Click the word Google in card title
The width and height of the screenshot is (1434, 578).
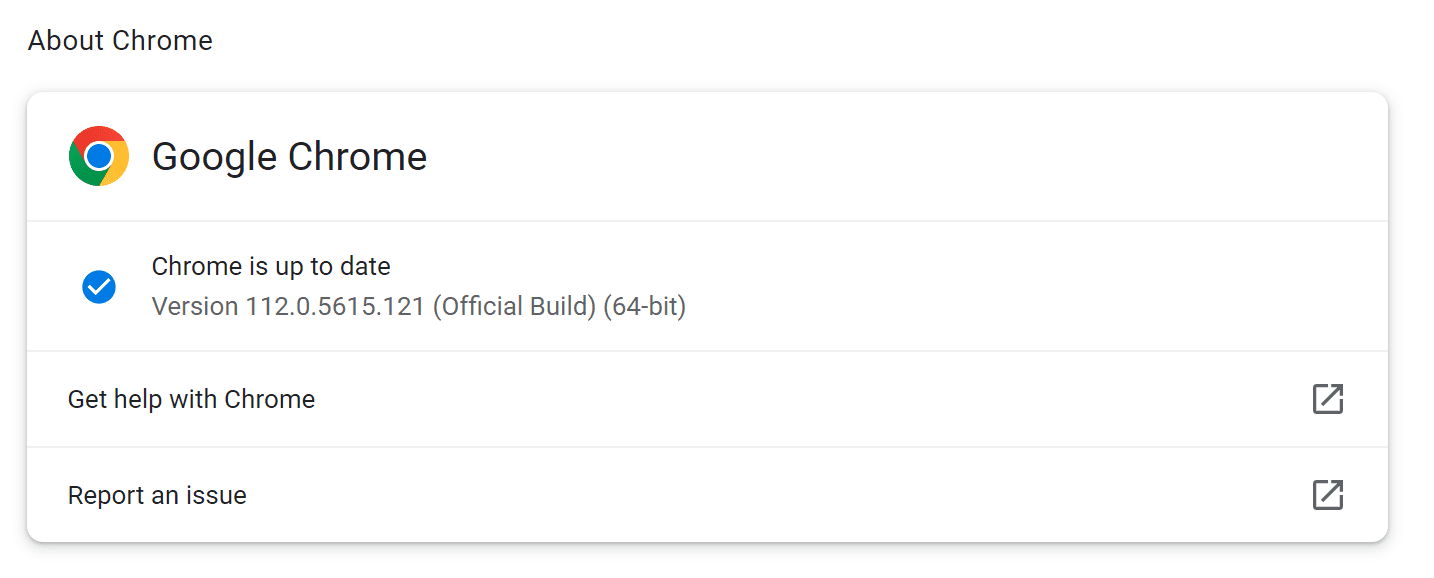point(214,157)
